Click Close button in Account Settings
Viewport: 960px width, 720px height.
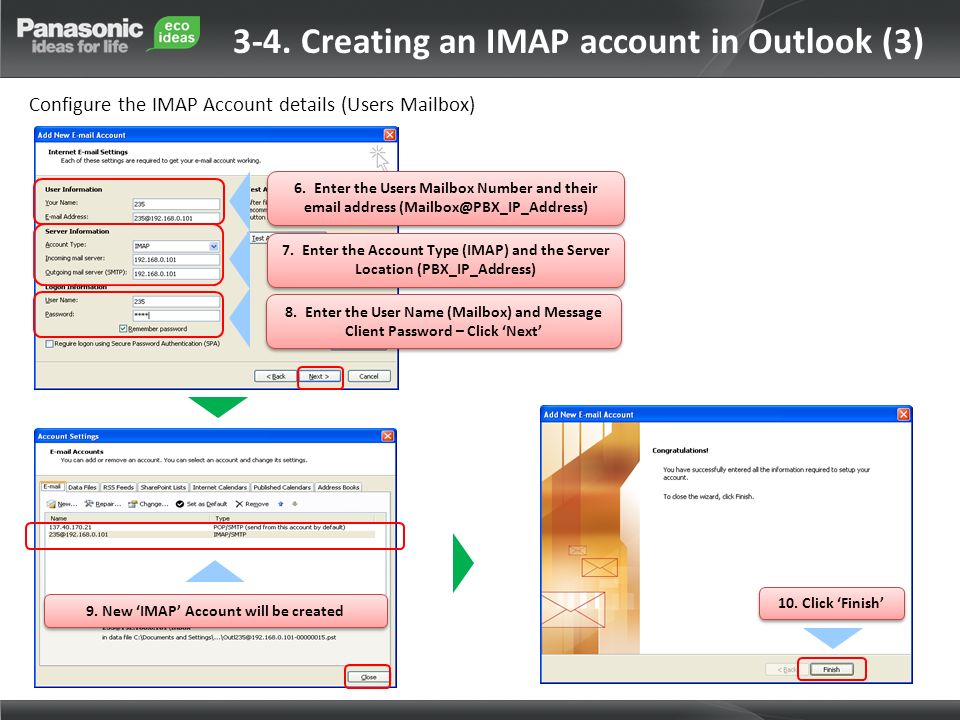(x=368, y=677)
